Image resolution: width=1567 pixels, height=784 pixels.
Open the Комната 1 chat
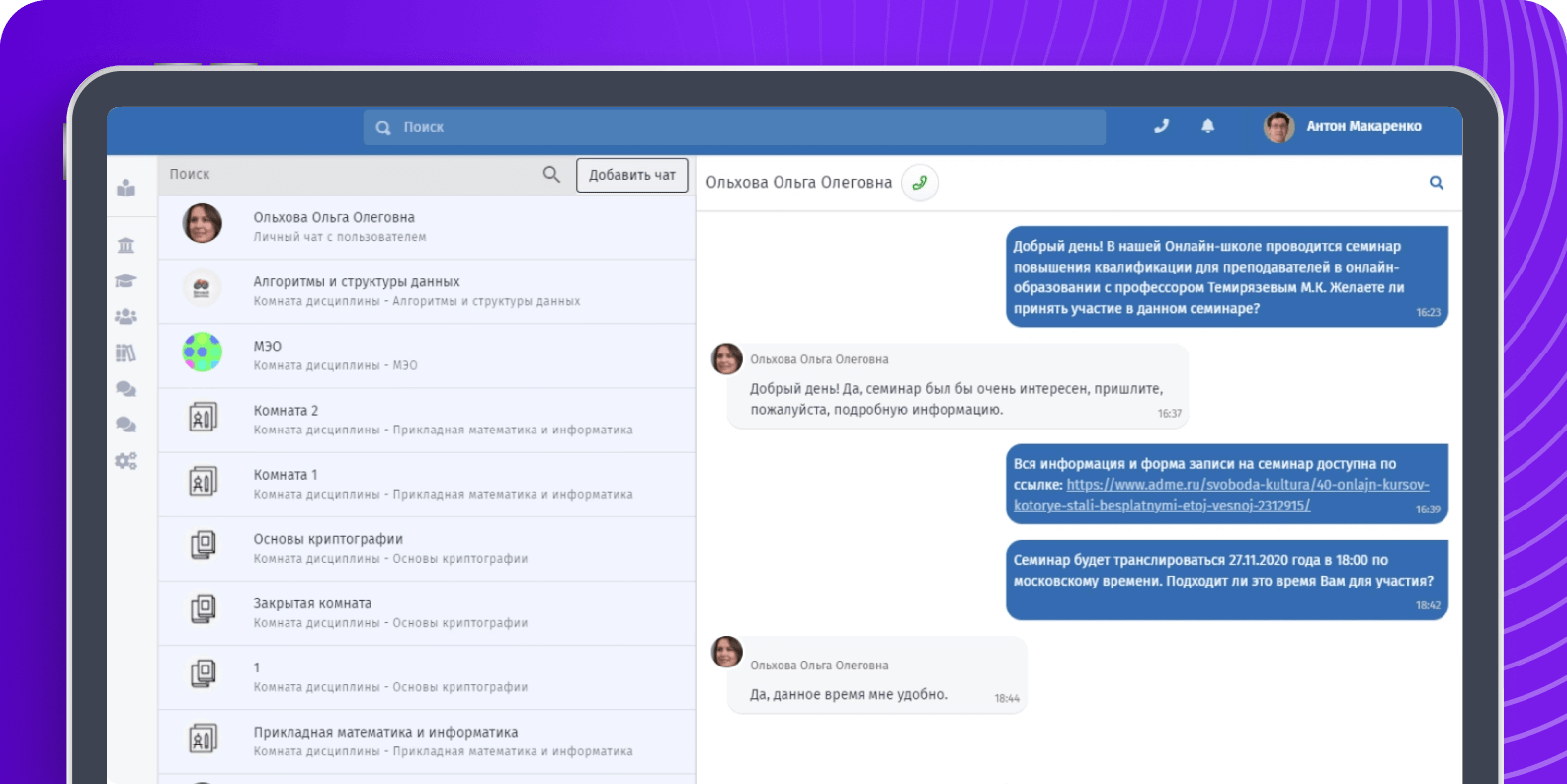pos(427,484)
